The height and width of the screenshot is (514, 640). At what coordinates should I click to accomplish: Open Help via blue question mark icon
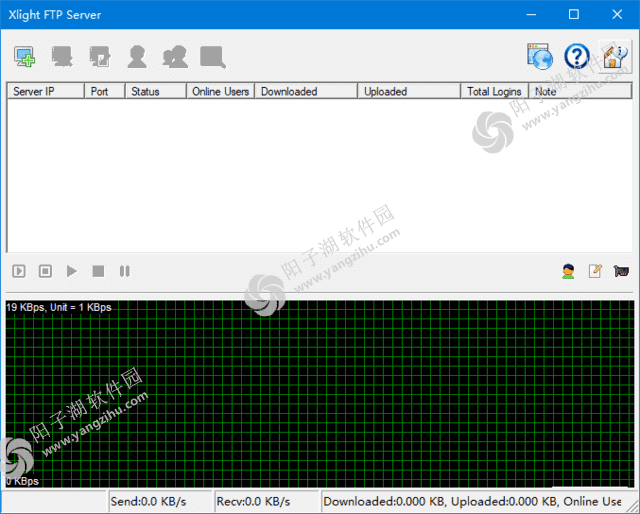pyautogui.click(x=577, y=56)
